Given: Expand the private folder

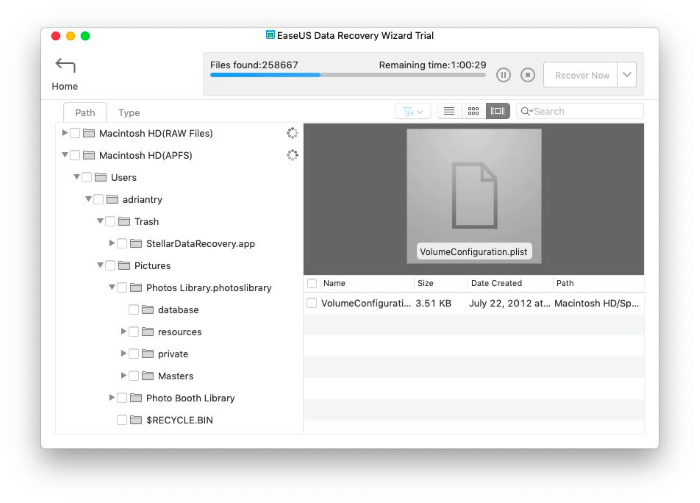Looking at the screenshot, I should (x=124, y=353).
